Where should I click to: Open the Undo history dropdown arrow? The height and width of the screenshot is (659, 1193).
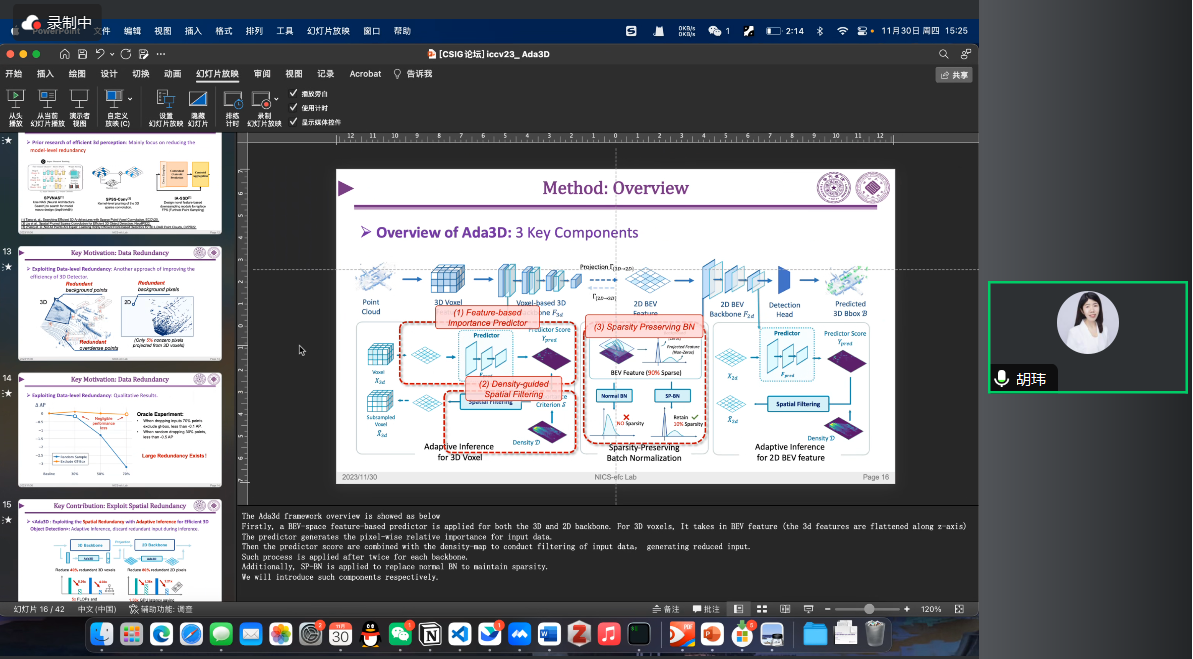pos(112,54)
